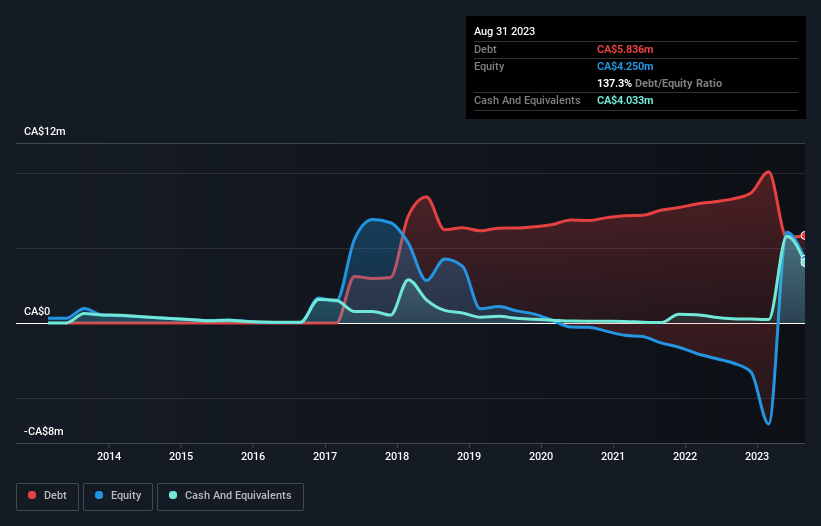821x526 pixels.
Task: Click the Aug 31 2023 tooltip date
Action: click(x=504, y=31)
